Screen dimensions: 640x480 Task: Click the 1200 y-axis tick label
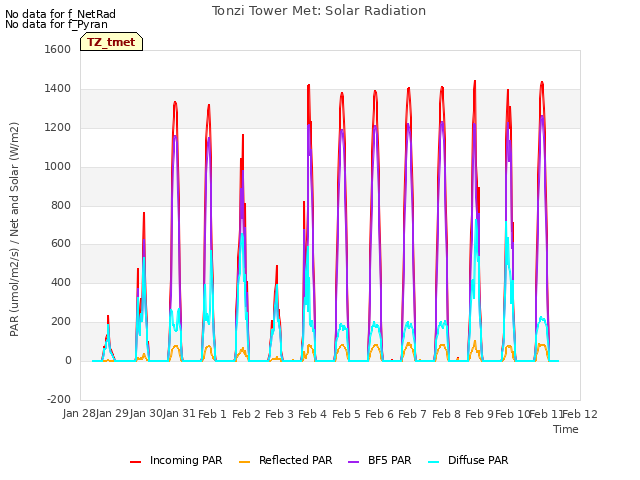tap(58, 128)
